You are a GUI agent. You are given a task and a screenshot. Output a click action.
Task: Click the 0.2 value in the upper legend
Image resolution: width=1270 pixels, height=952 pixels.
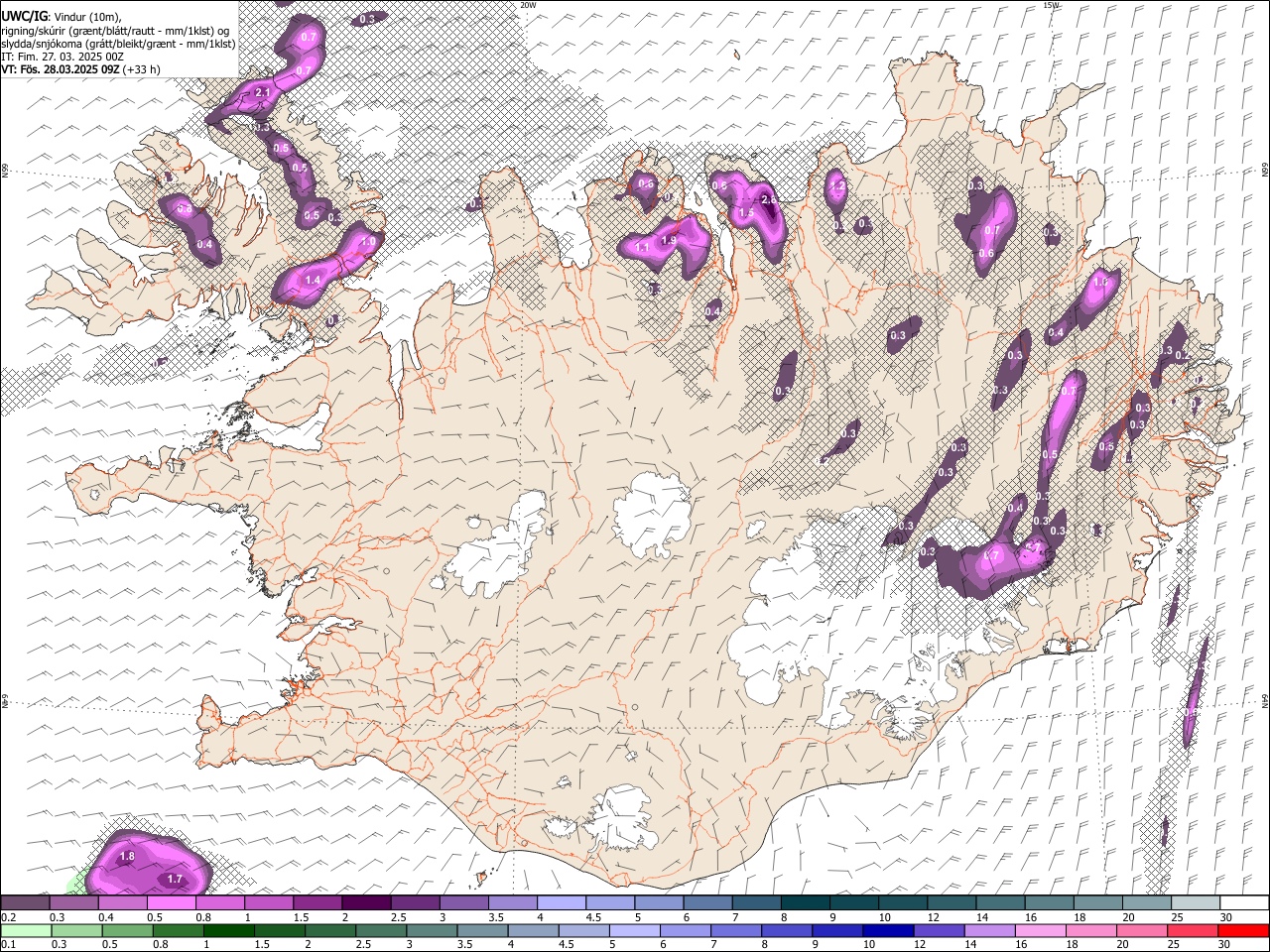[8, 917]
